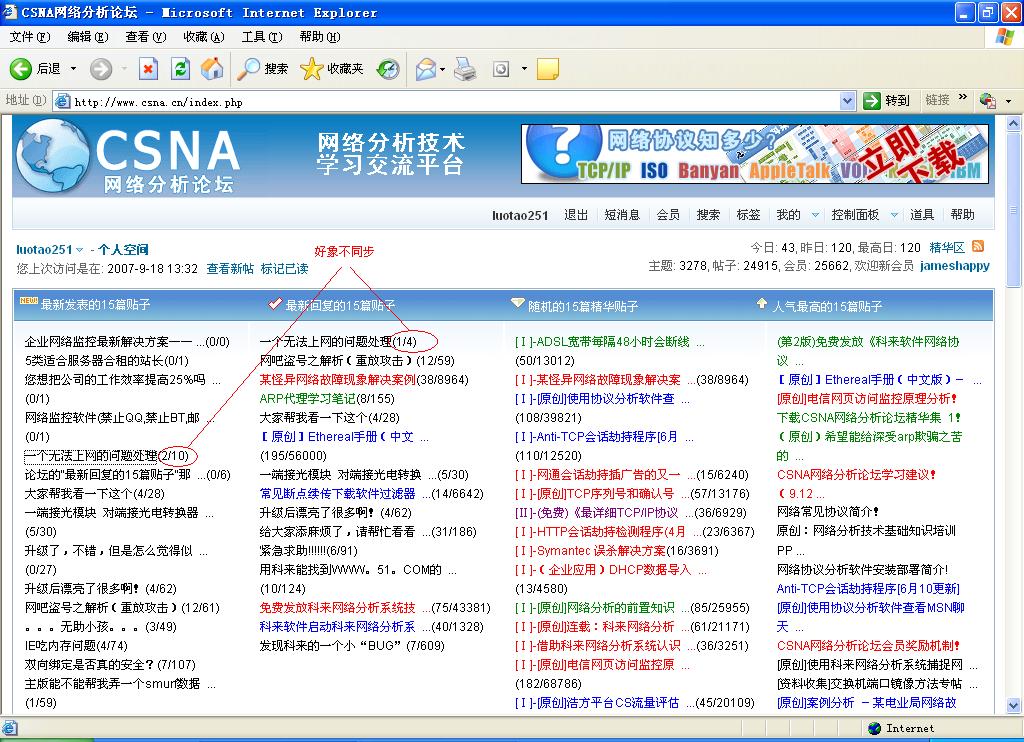Click the red Stop loading icon
This screenshot has width=1024, height=742.
pyautogui.click(x=148, y=68)
